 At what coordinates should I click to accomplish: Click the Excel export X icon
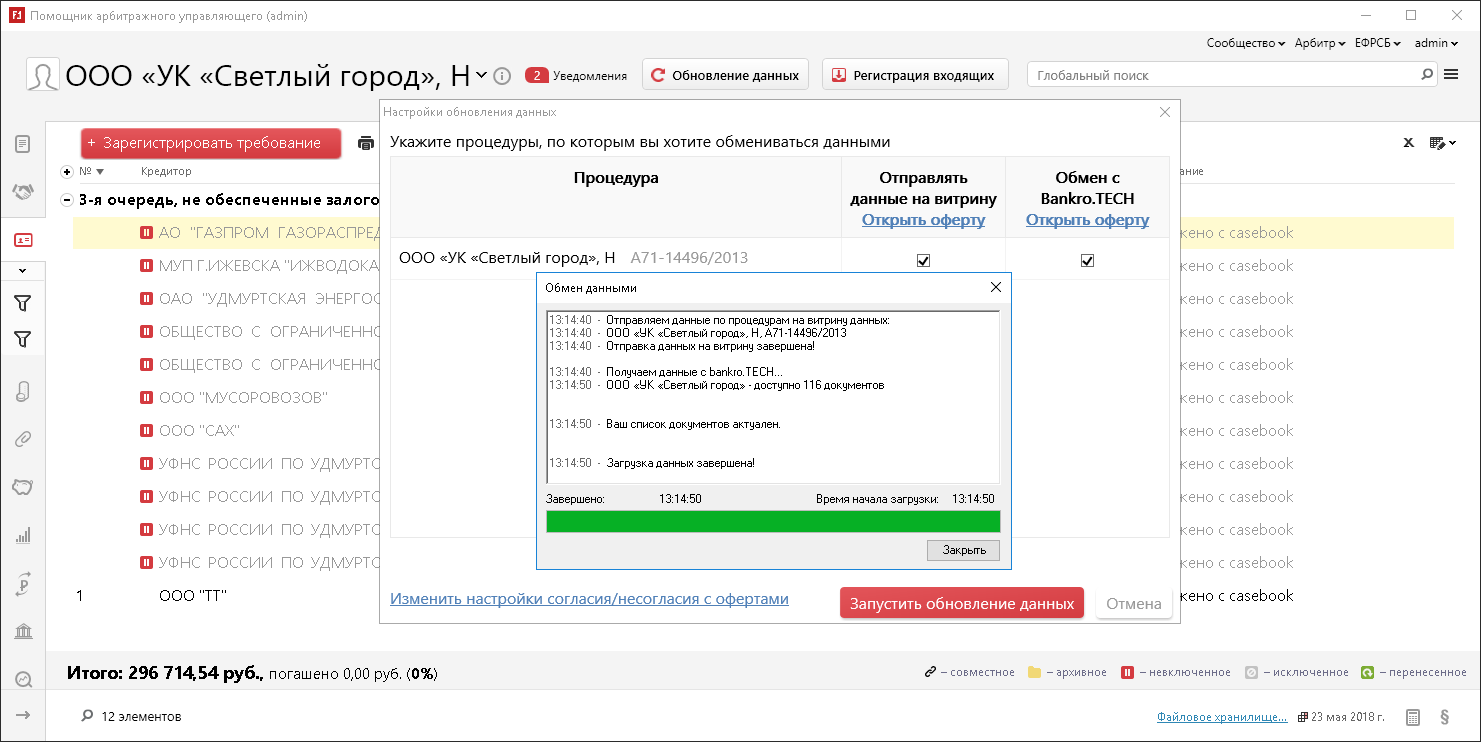(x=1408, y=143)
